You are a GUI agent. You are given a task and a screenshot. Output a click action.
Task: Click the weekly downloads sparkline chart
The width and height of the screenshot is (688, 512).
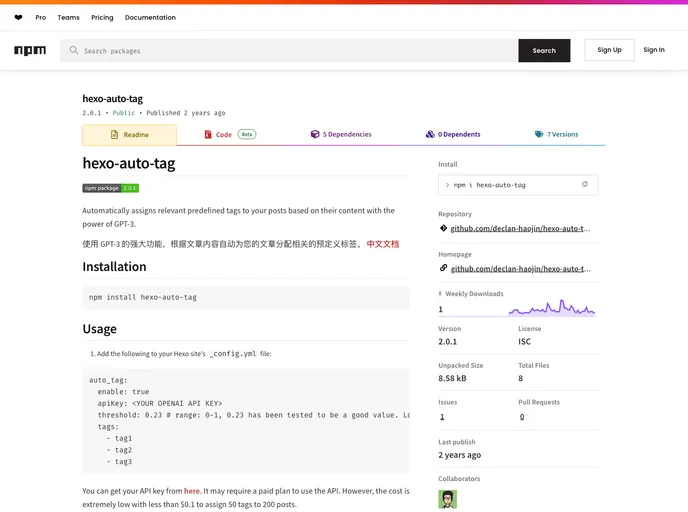552,307
